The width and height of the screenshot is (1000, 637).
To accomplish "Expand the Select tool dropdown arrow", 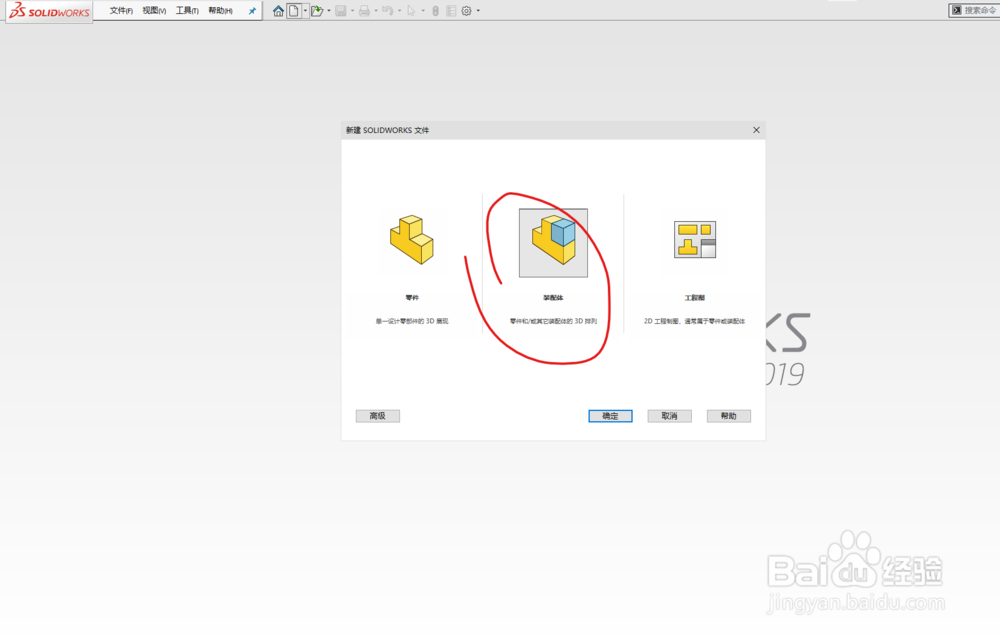I will pos(423,11).
